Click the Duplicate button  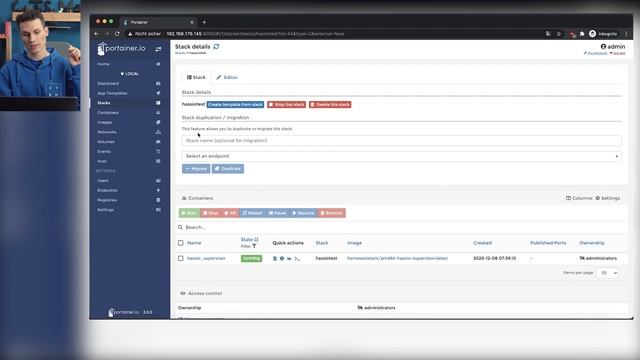pyautogui.click(x=228, y=169)
